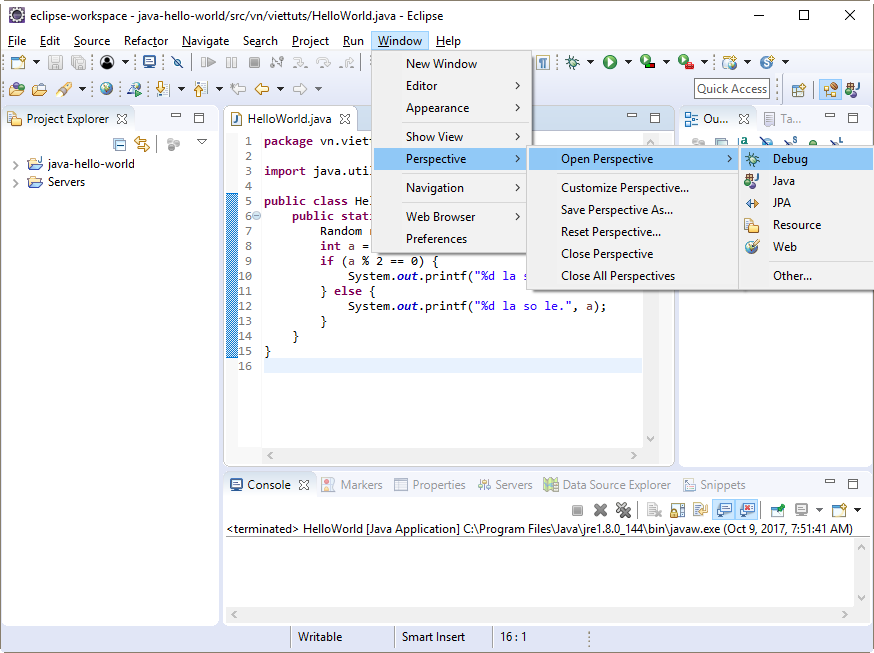Click the Previous Annotation up-arrow icon
This screenshot has width=874, height=653.
click(201, 89)
